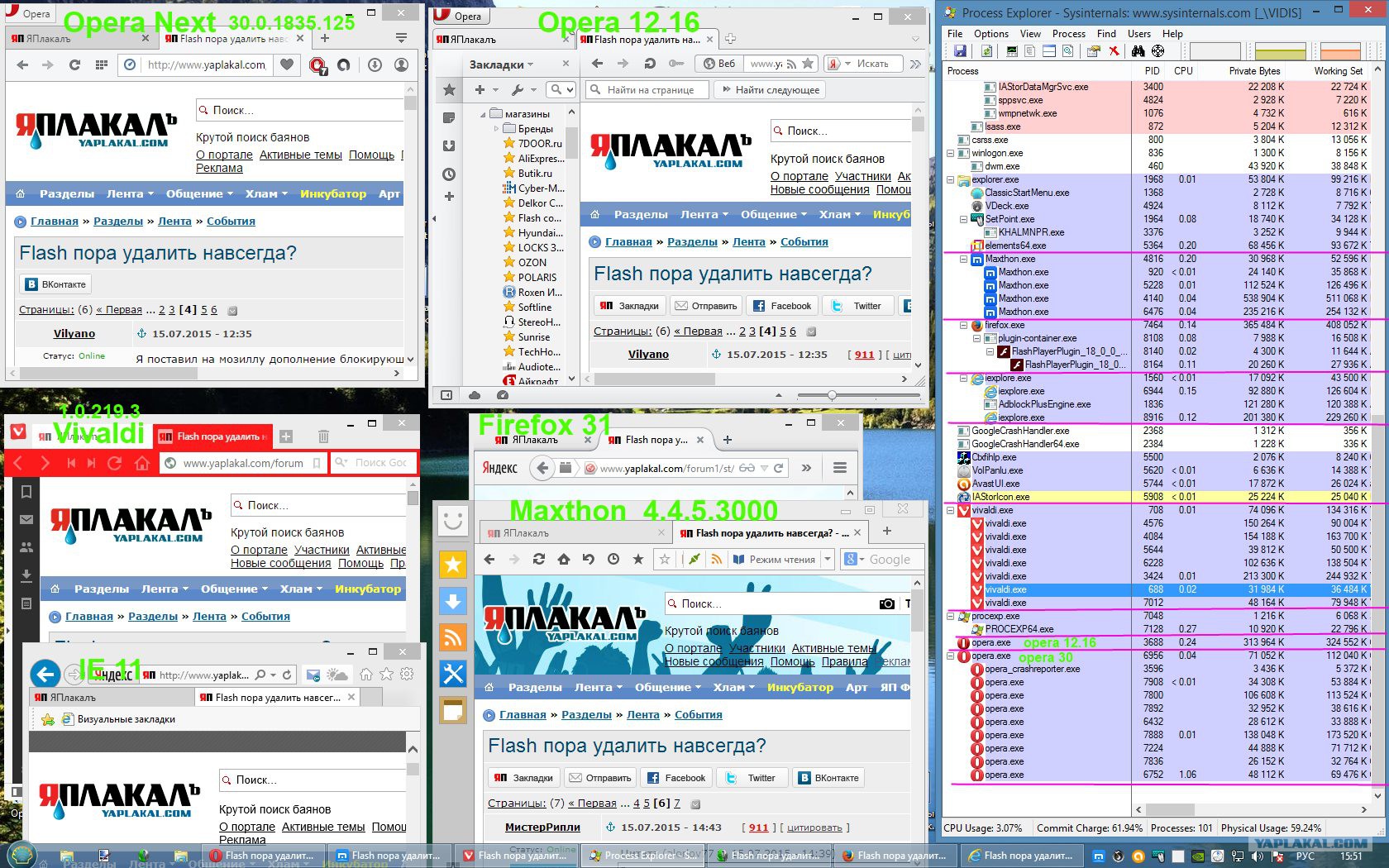Open the mail panel in Vivaldi sidebar
The height and width of the screenshot is (868, 1389).
(x=26, y=519)
